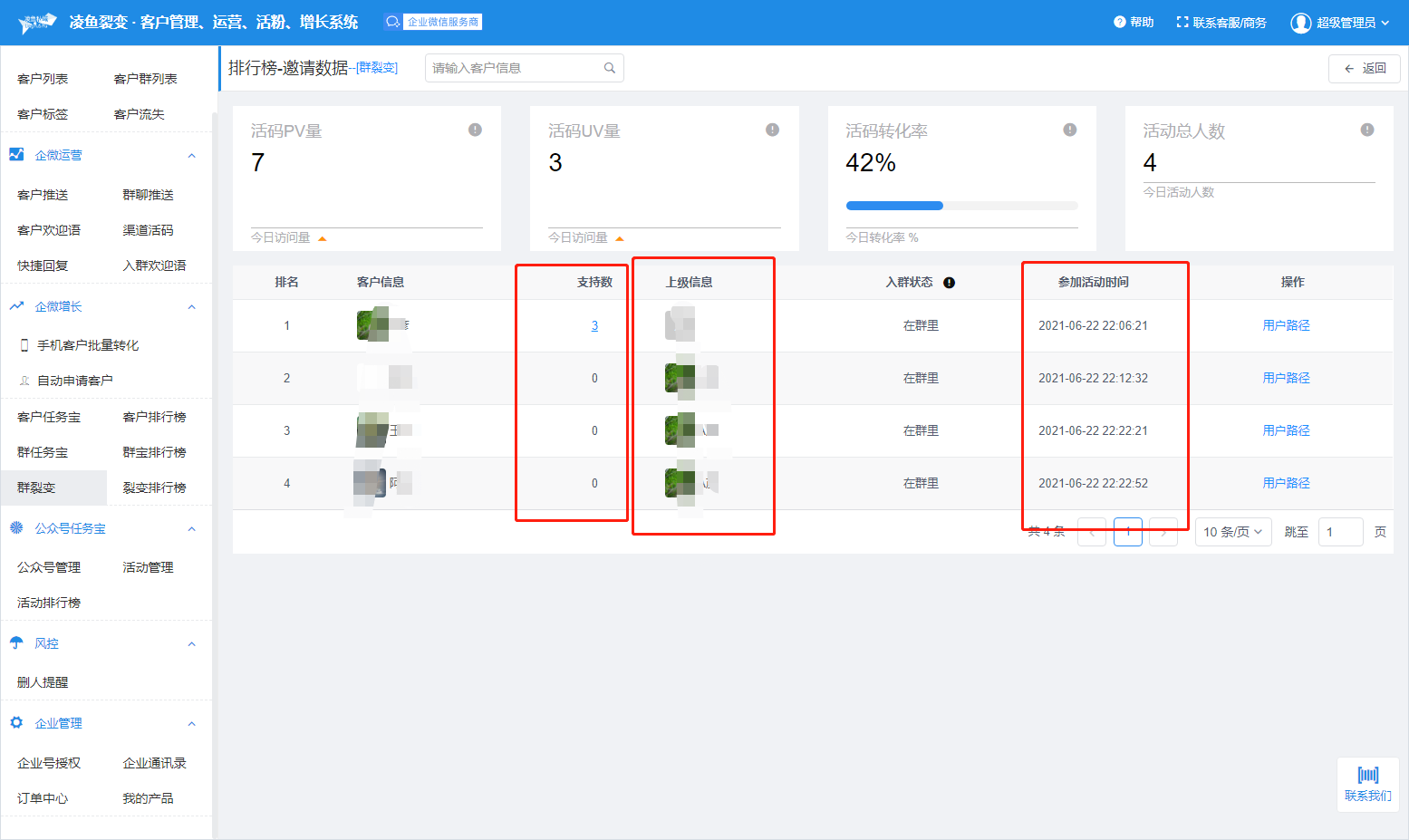Click the 帮助 question mark icon
The width and height of the screenshot is (1409, 840).
click(x=1119, y=22)
